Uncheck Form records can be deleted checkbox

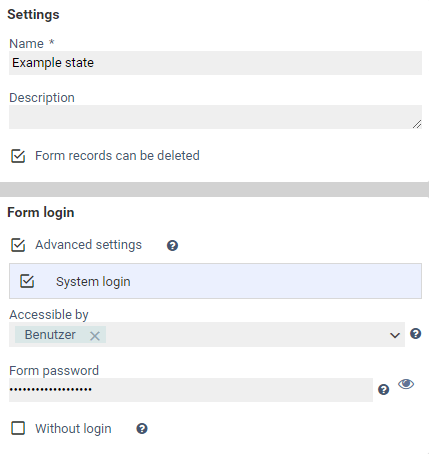pyautogui.click(x=18, y=156)
